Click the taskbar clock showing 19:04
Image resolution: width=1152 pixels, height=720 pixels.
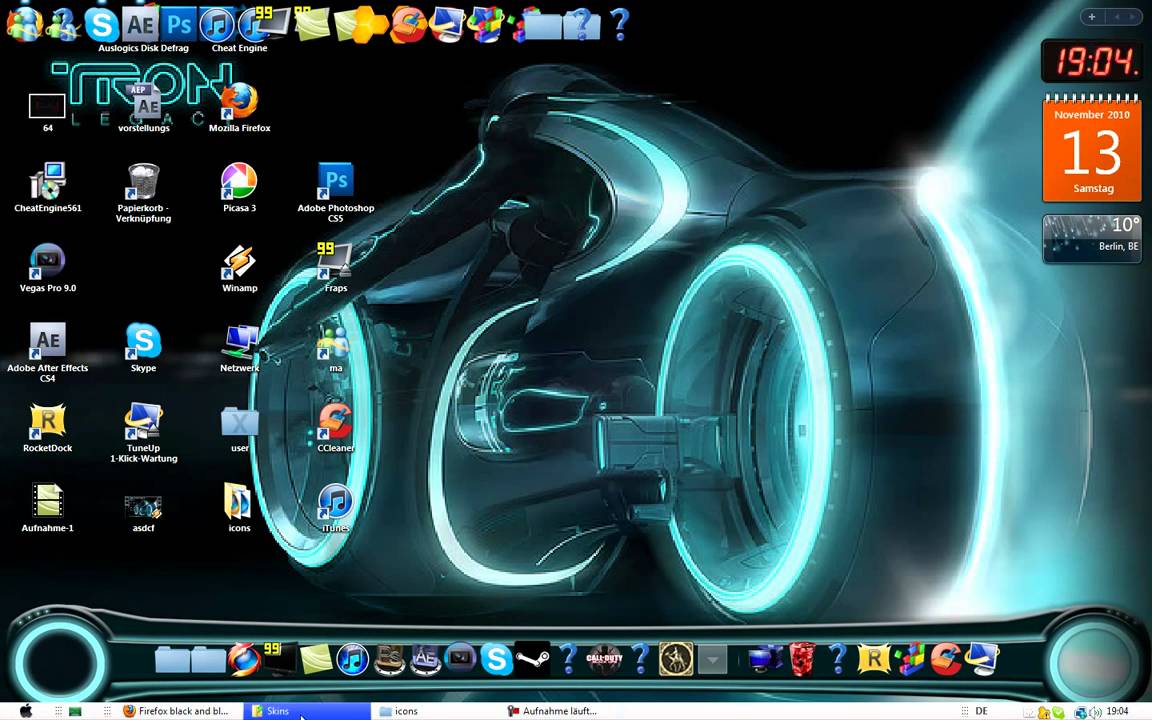pos(1117,711)
